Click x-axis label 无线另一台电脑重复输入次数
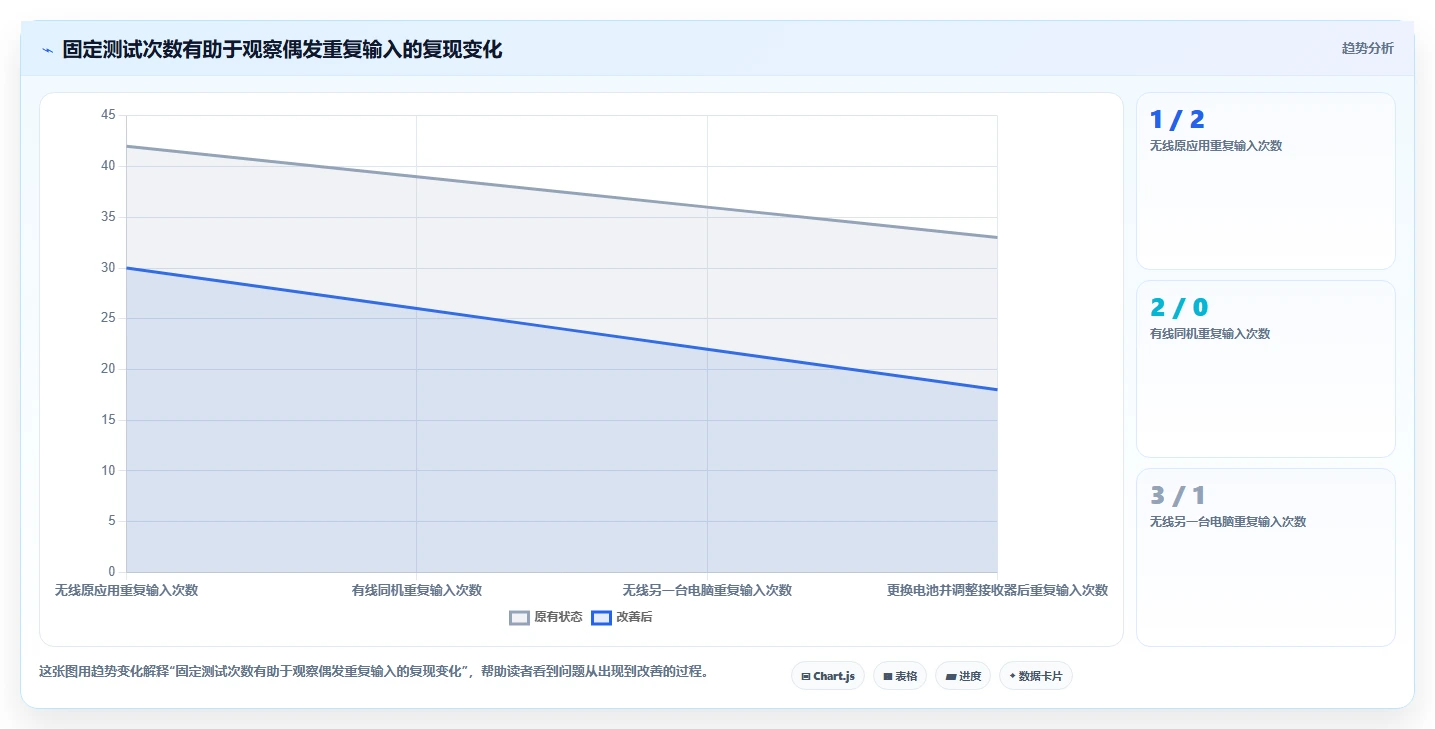This screenshot has width=1435, height=729. tap(707, 590)
